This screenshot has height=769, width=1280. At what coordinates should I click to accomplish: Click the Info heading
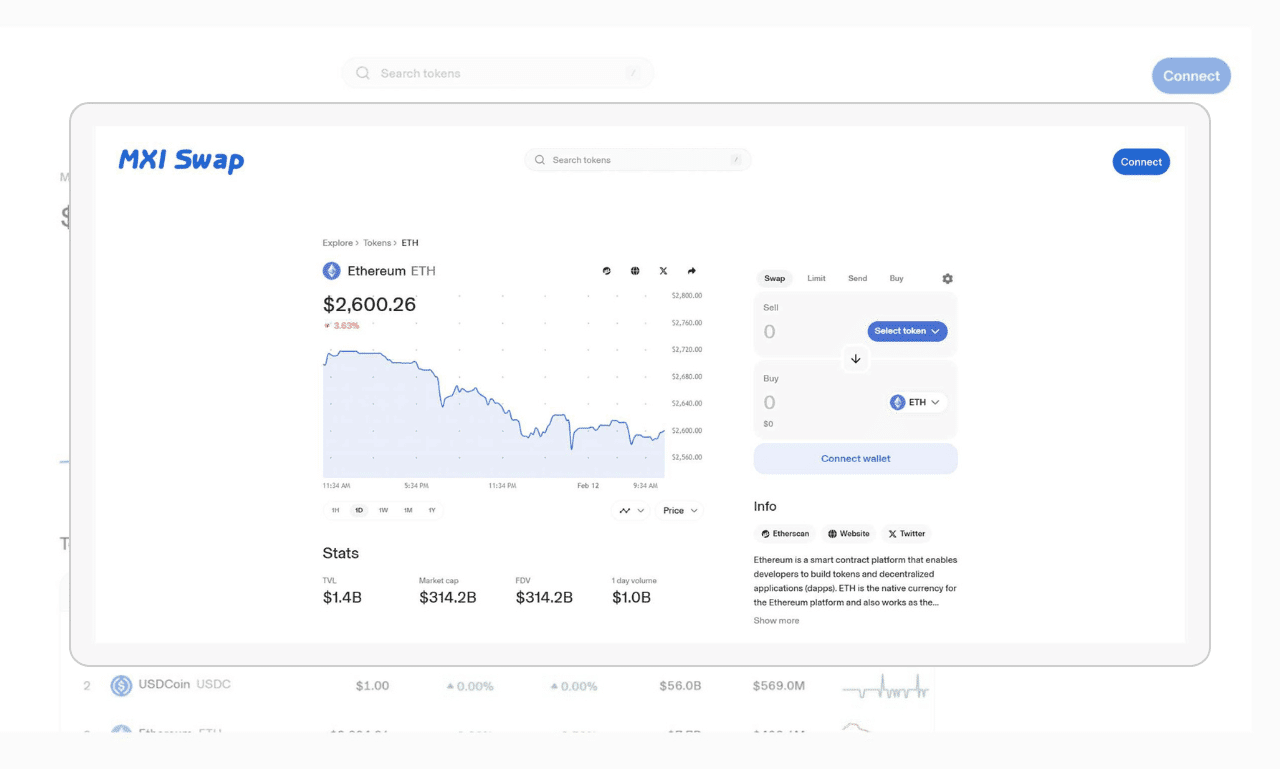[765, 507]
